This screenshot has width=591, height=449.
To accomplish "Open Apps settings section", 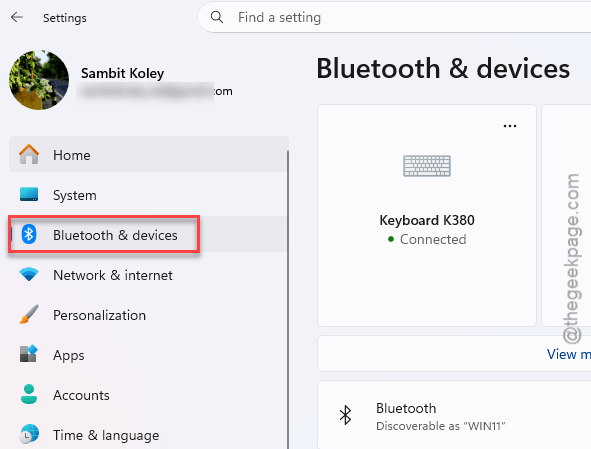I will point(149,355).
